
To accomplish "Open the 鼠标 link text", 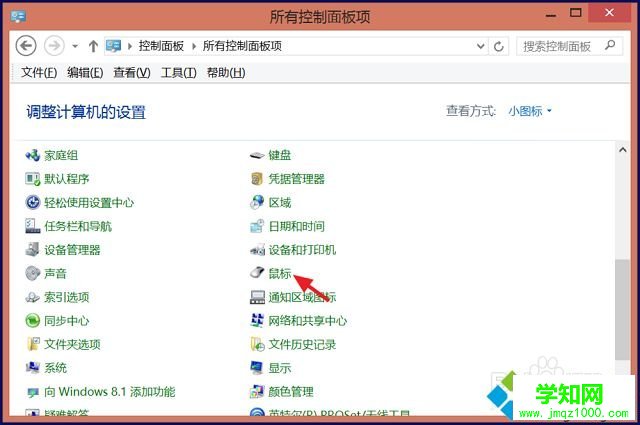I will 280,274.
